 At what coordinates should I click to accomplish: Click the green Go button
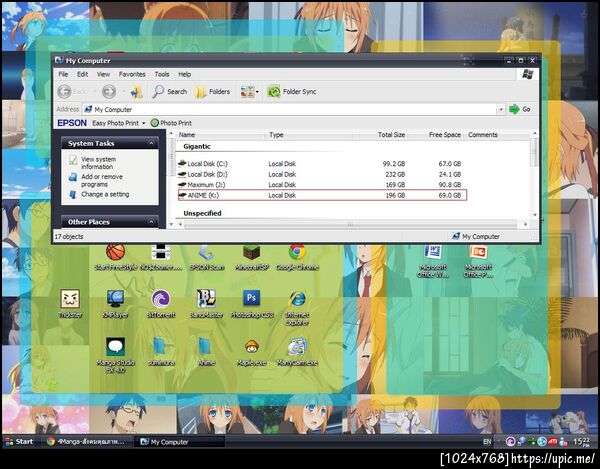520,109
